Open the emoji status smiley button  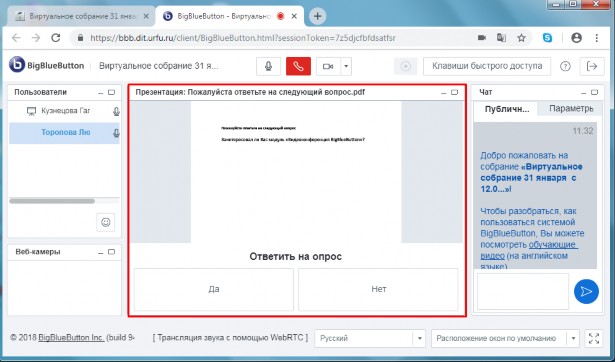[106, 222]
